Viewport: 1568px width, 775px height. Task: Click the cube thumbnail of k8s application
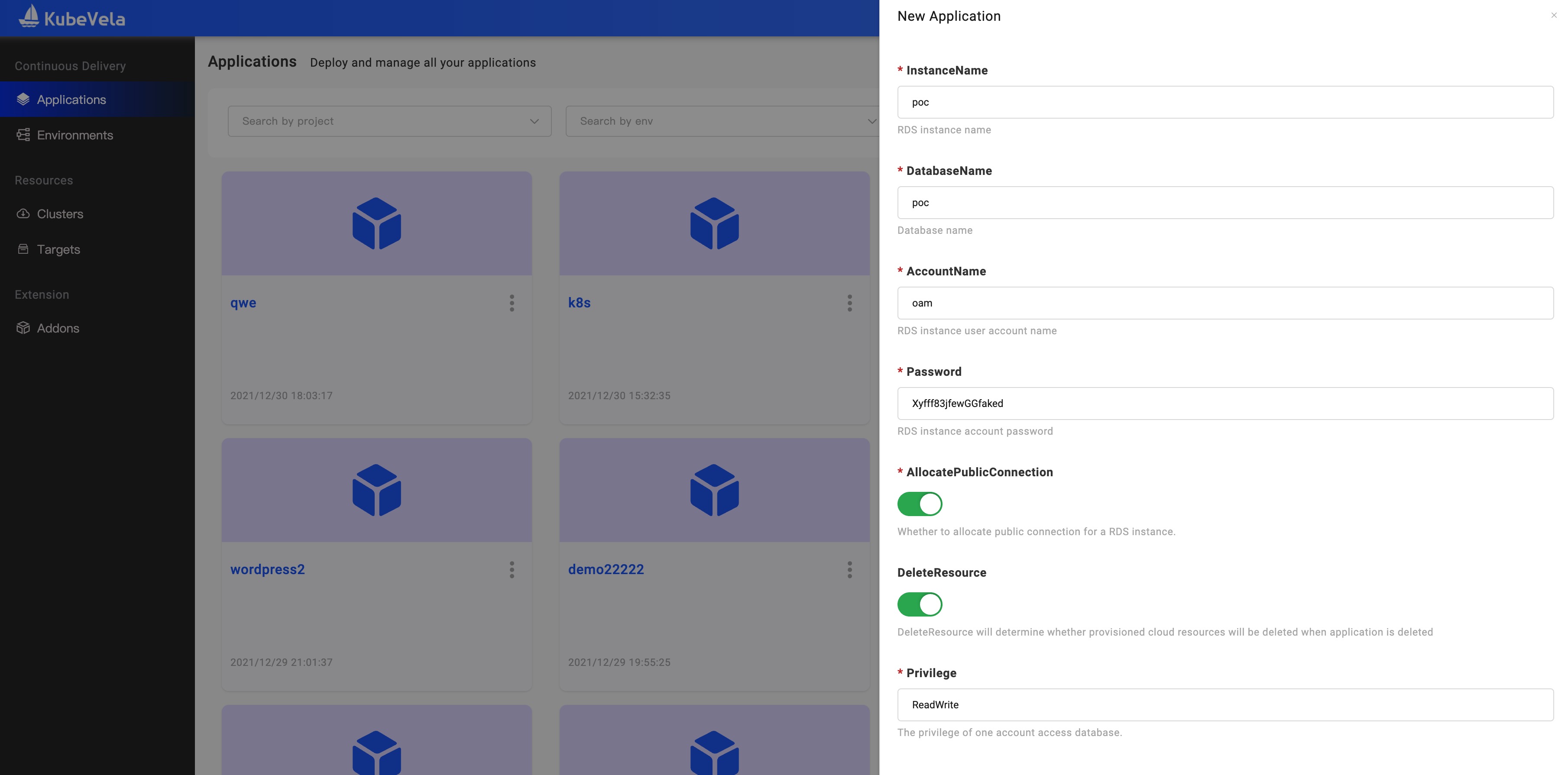[714, 223]
